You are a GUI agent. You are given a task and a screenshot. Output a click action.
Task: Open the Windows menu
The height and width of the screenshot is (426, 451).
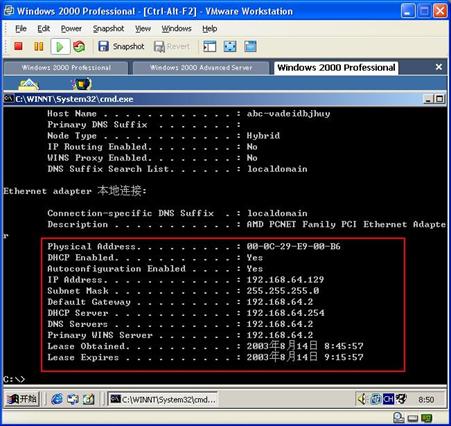(x=176, y=29)
